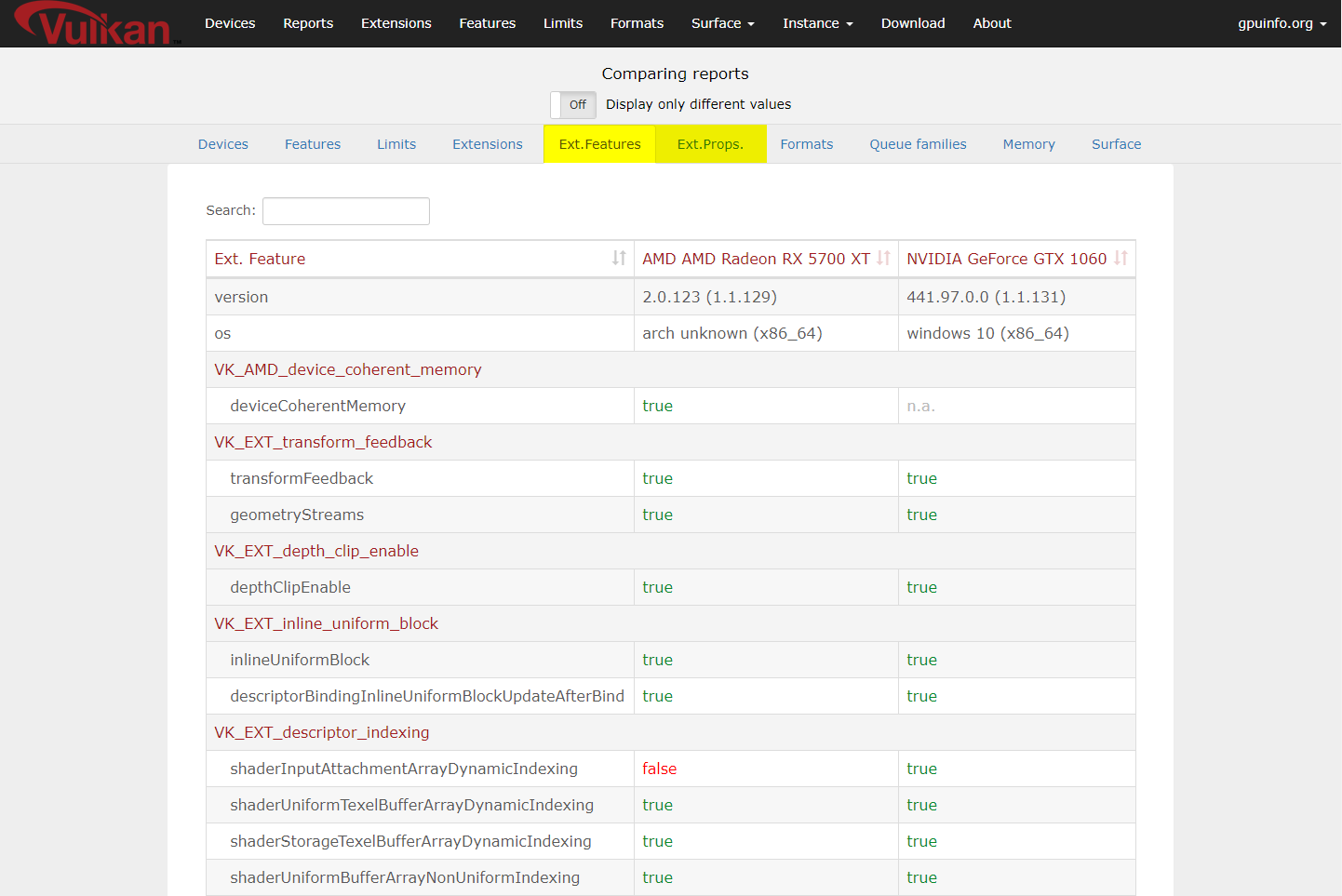Open Features in top navbar

(488, 23)
